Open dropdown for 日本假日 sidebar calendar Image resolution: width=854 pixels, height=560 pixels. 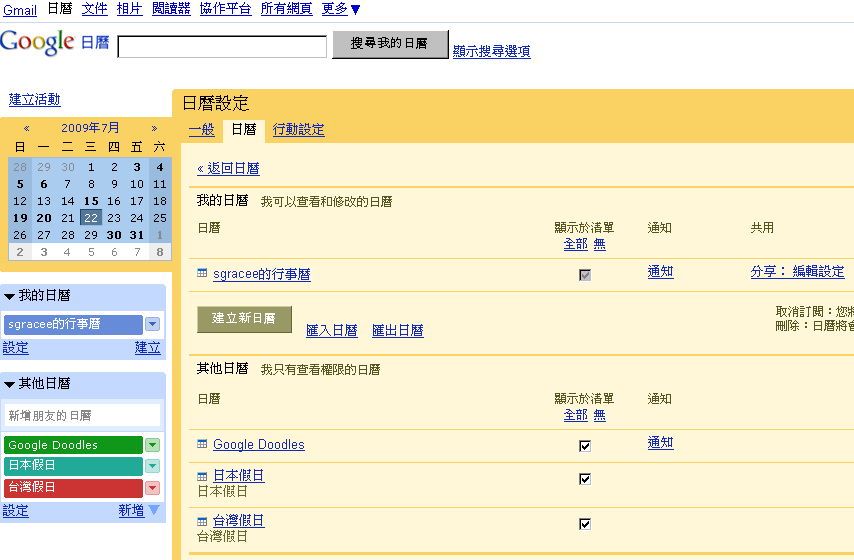coord(152,466)
